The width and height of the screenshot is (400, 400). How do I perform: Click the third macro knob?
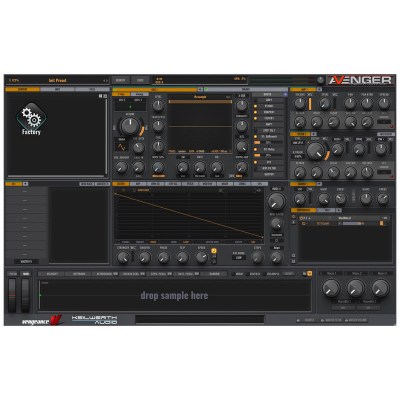380,288
